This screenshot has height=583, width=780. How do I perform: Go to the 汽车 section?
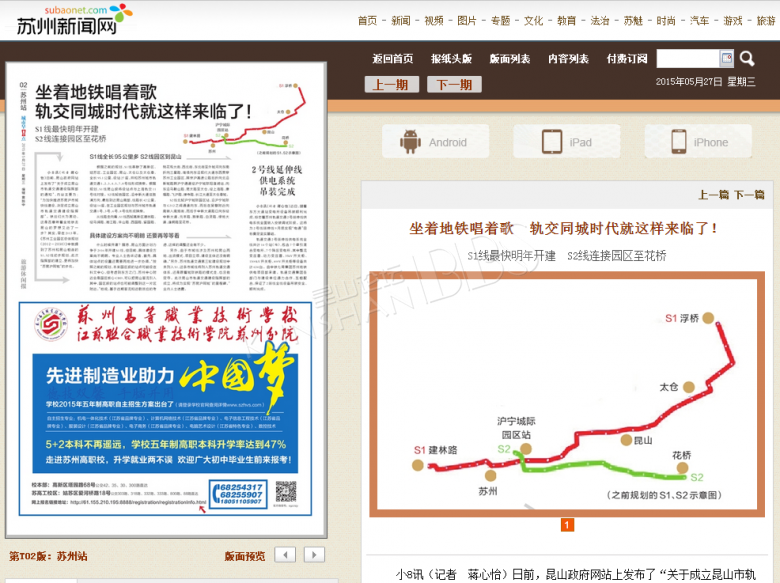click(699, 21)
